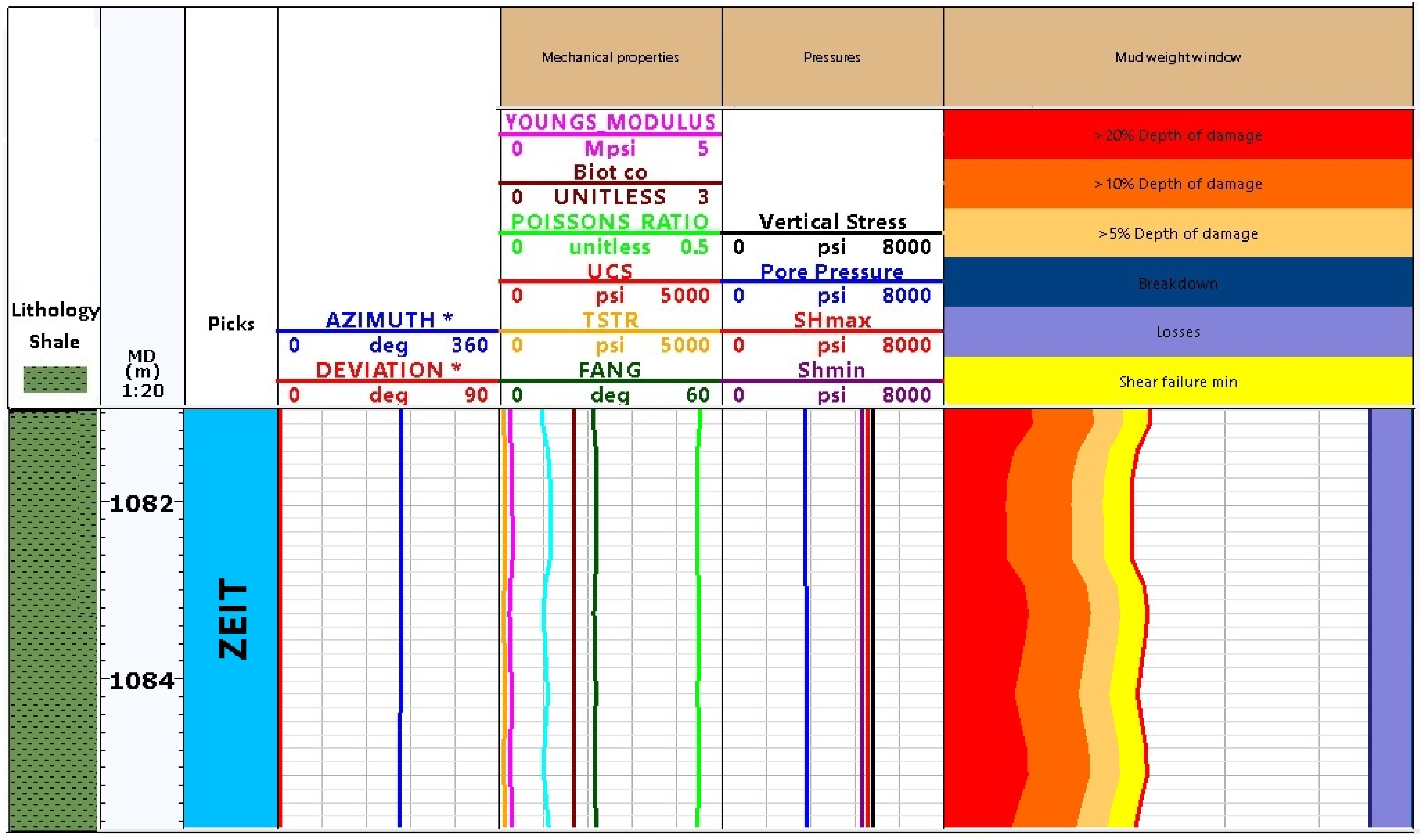Image resolution: width=1425 pixels, height=840 pixels.
Task: Click the '>5% Depth of damage' legend band
Action: (1178, 233)
